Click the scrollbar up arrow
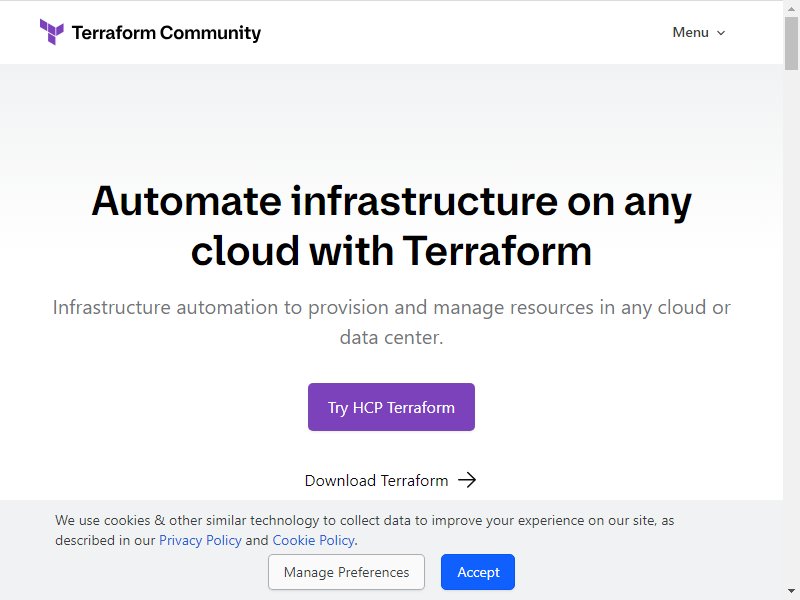 pos(791,8)
